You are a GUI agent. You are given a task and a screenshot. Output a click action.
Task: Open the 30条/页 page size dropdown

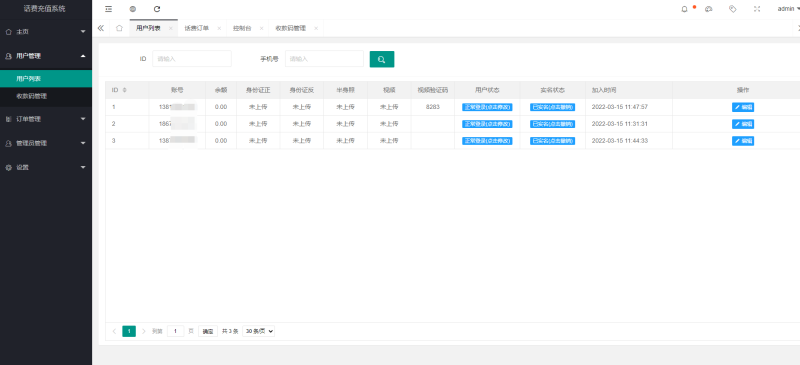click(259, 331)
